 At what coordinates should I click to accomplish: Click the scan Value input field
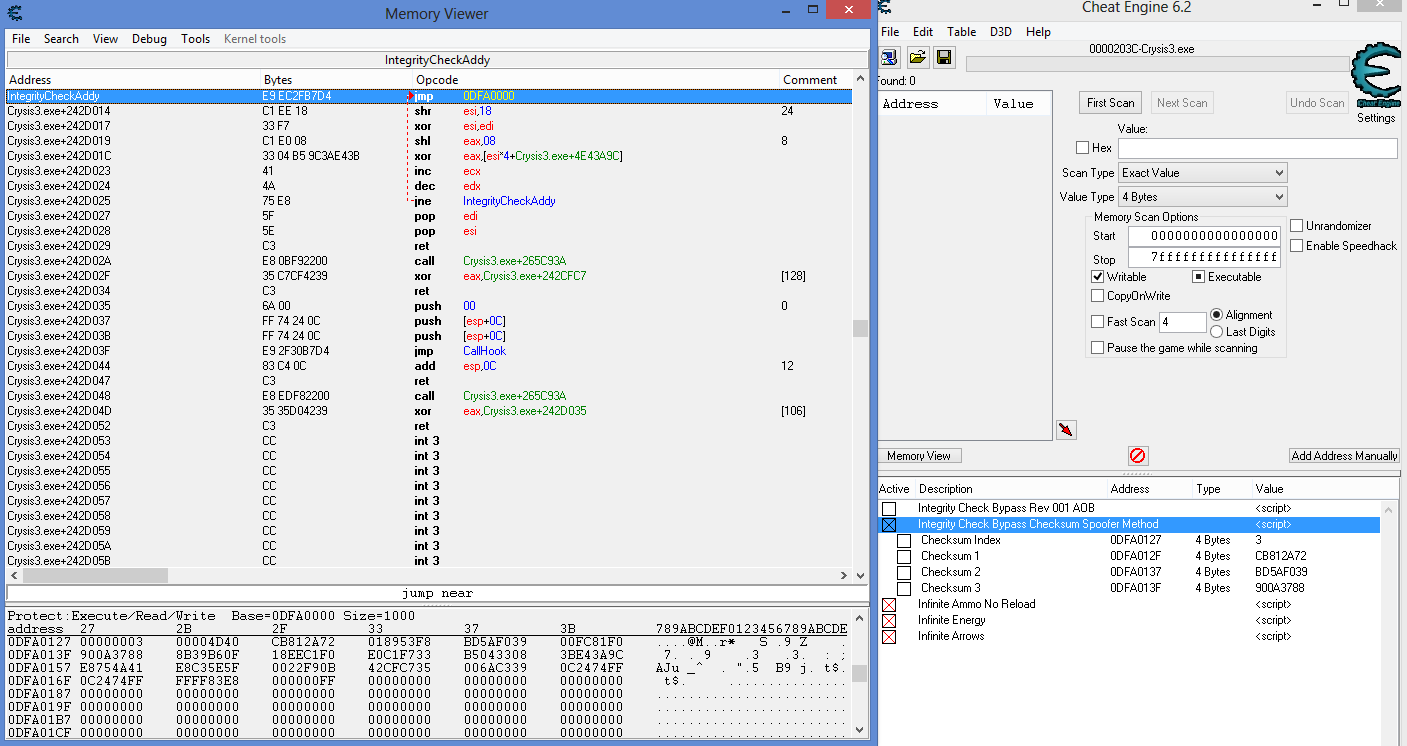coord(1257,148)
